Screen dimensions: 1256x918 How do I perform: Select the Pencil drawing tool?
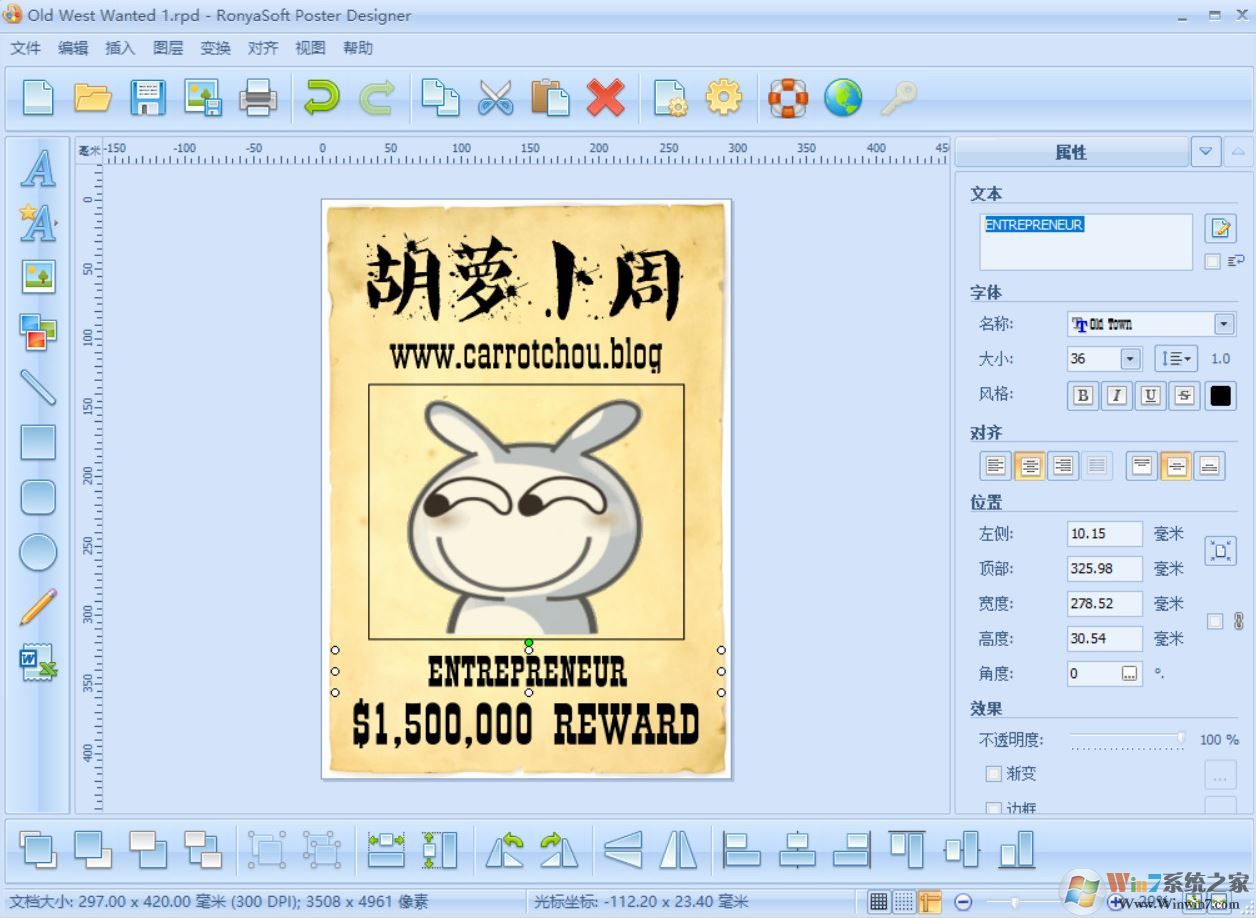click(x=37, y=607)
